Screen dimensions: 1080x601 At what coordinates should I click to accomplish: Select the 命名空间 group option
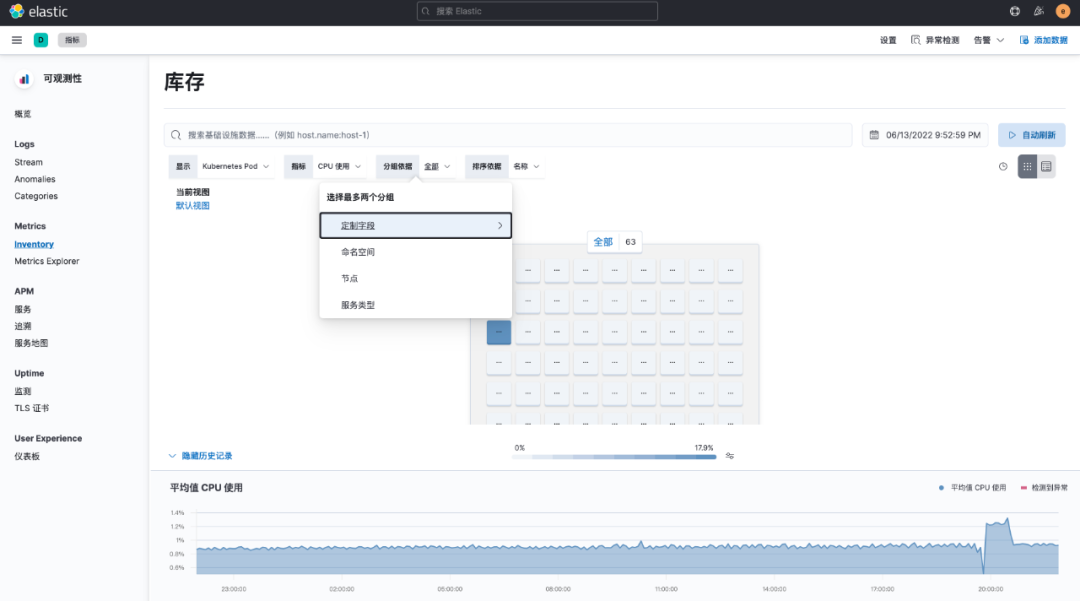pyautogui.click(x=415, y=252)
